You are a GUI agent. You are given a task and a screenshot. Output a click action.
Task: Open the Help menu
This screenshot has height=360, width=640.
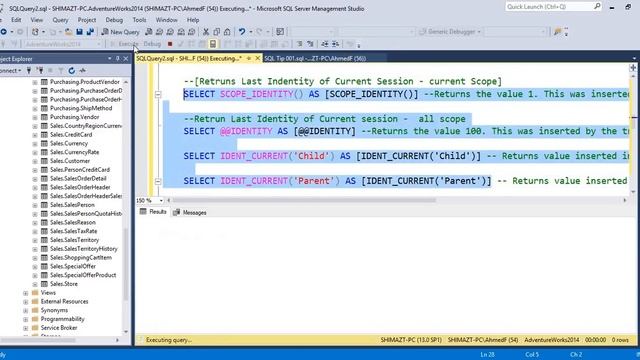193,20
